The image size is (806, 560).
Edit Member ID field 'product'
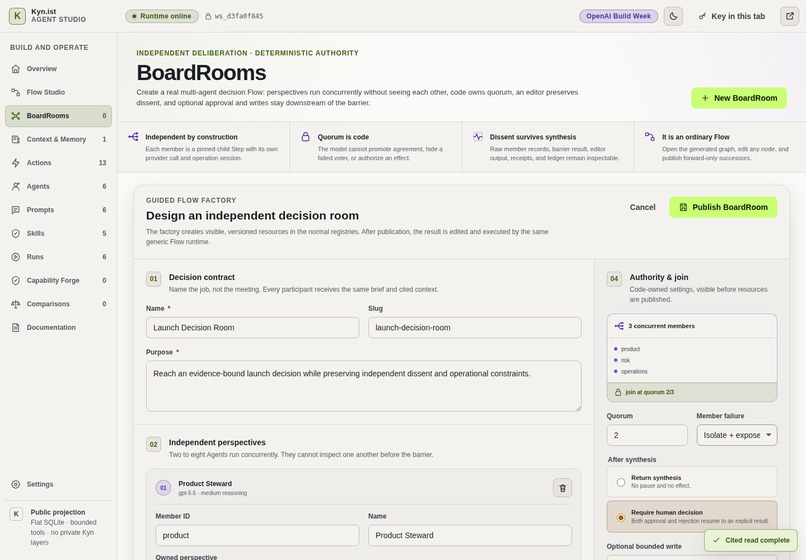pos(257,535)
